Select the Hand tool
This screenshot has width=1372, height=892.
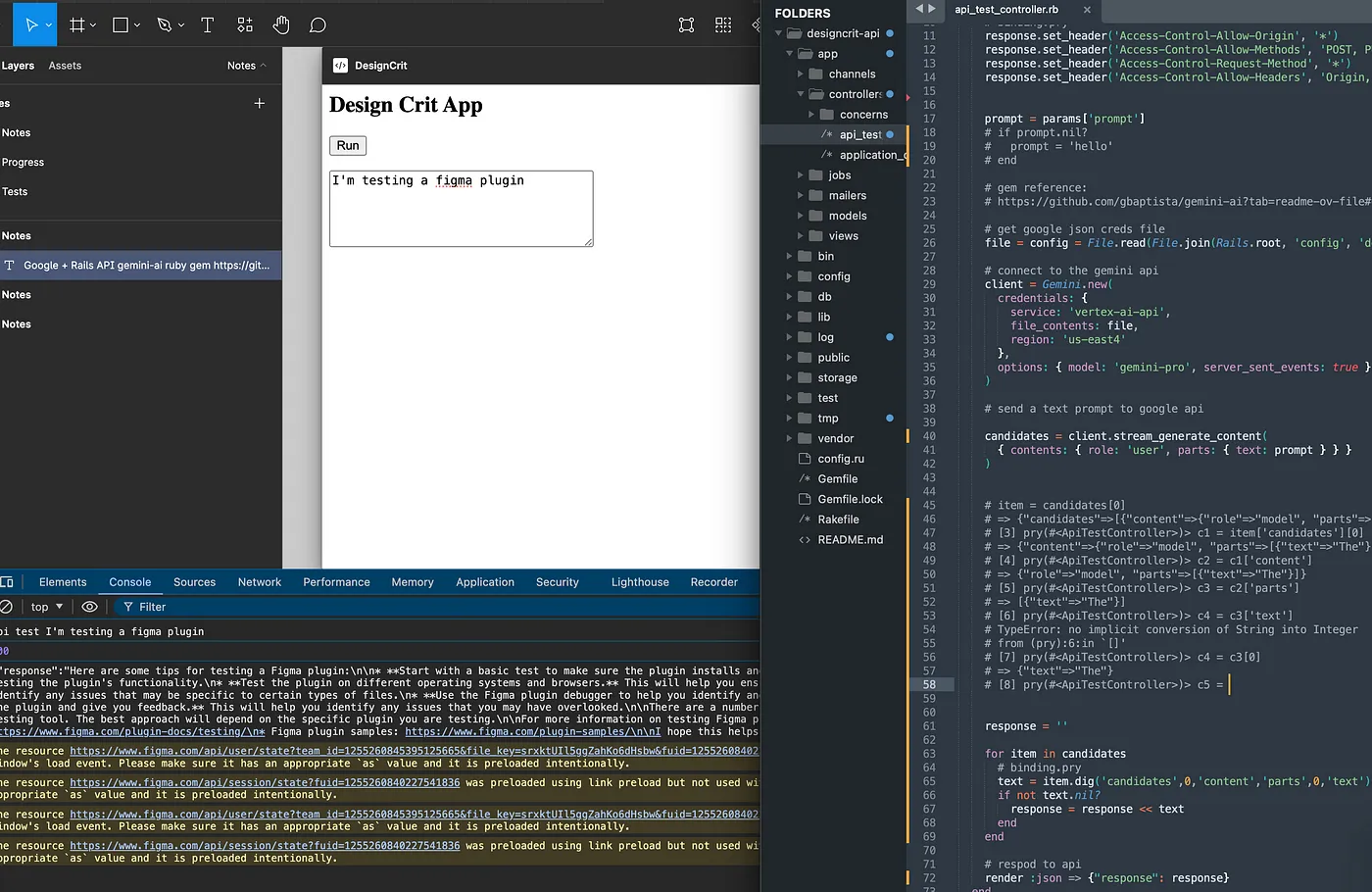click(281, 25)
